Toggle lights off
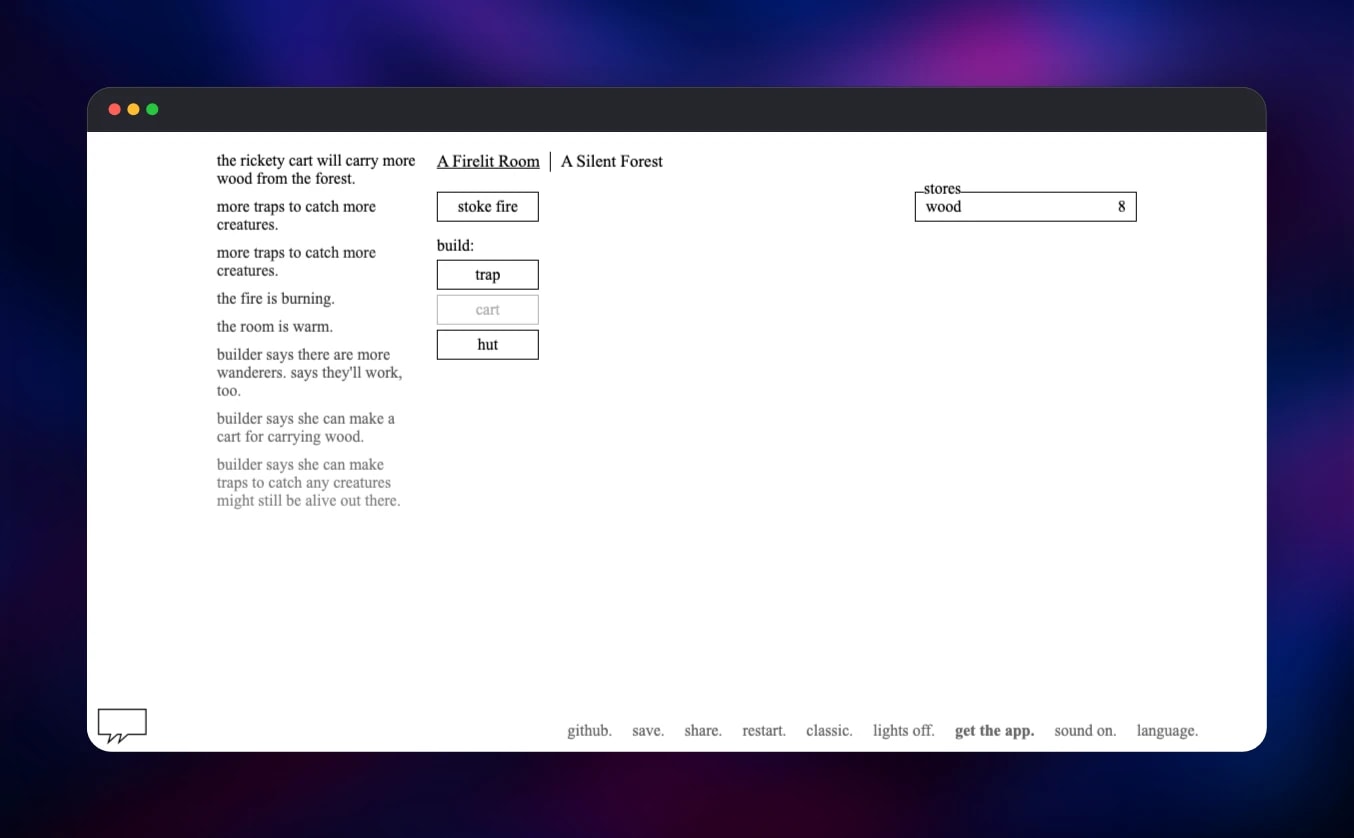Image resolution: width=1354 pixels, height=838 pixels. tap(904, 731)
